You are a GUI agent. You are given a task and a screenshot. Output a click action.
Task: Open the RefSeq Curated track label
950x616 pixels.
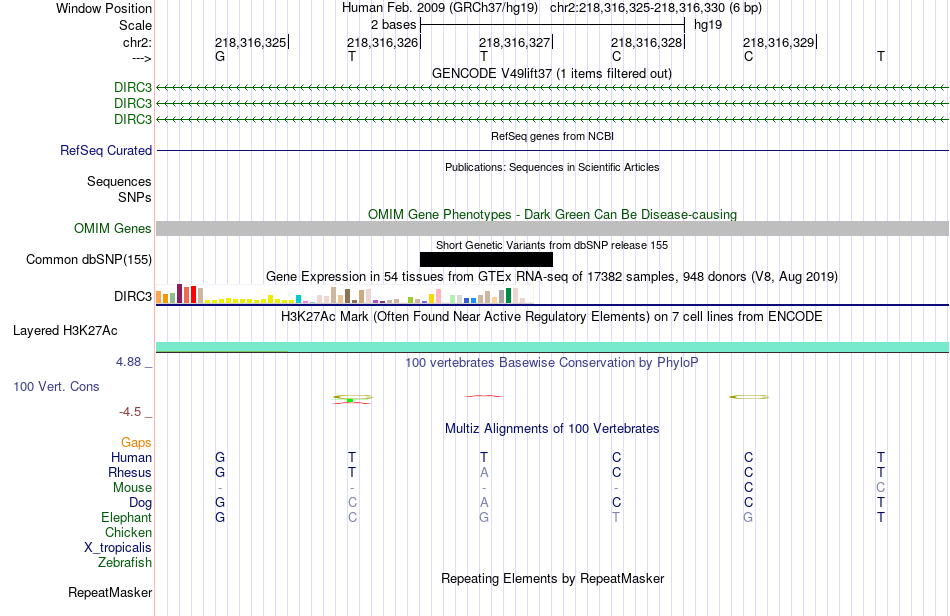pos(106,150)
